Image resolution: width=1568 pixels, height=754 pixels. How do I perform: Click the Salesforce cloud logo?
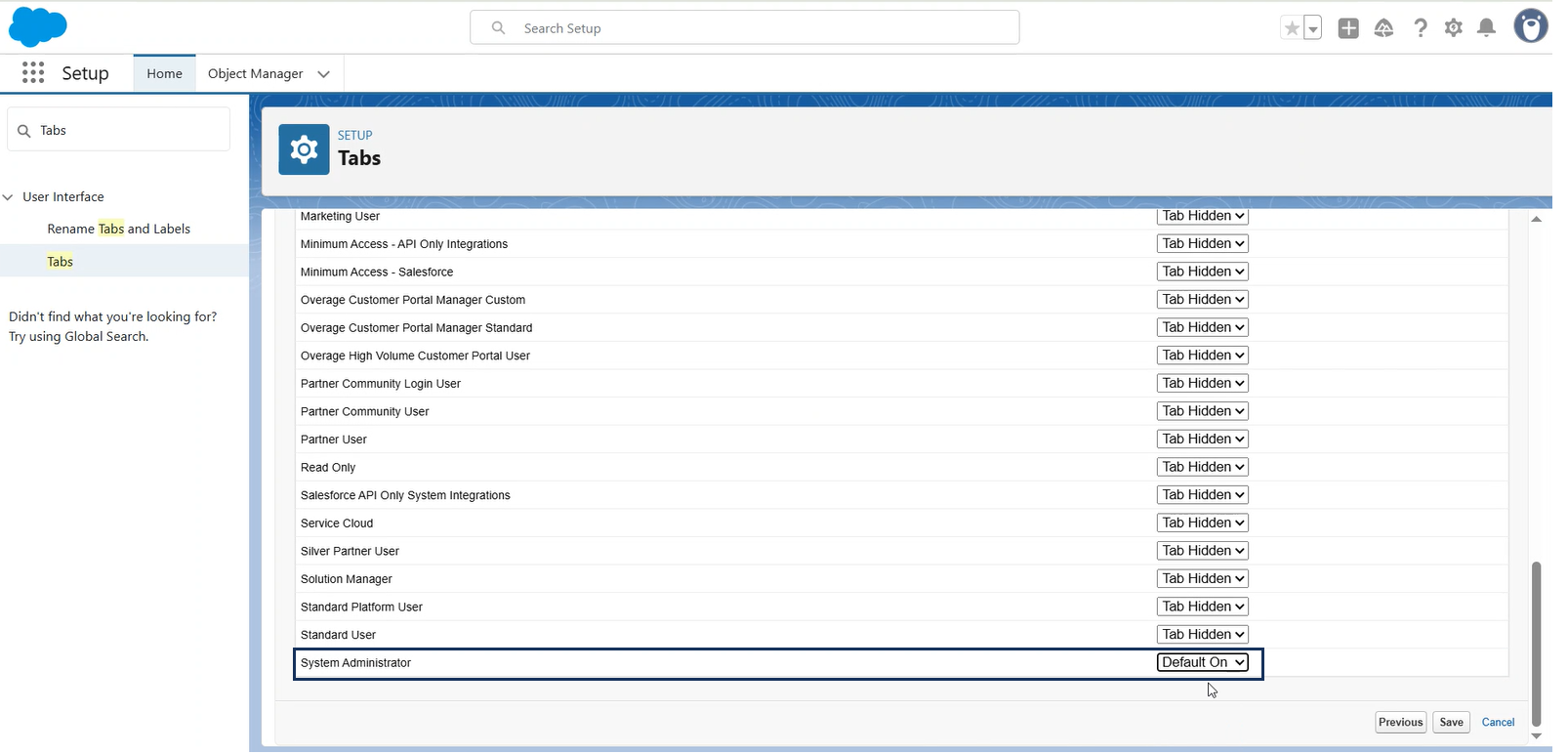[x=37, y=27]
